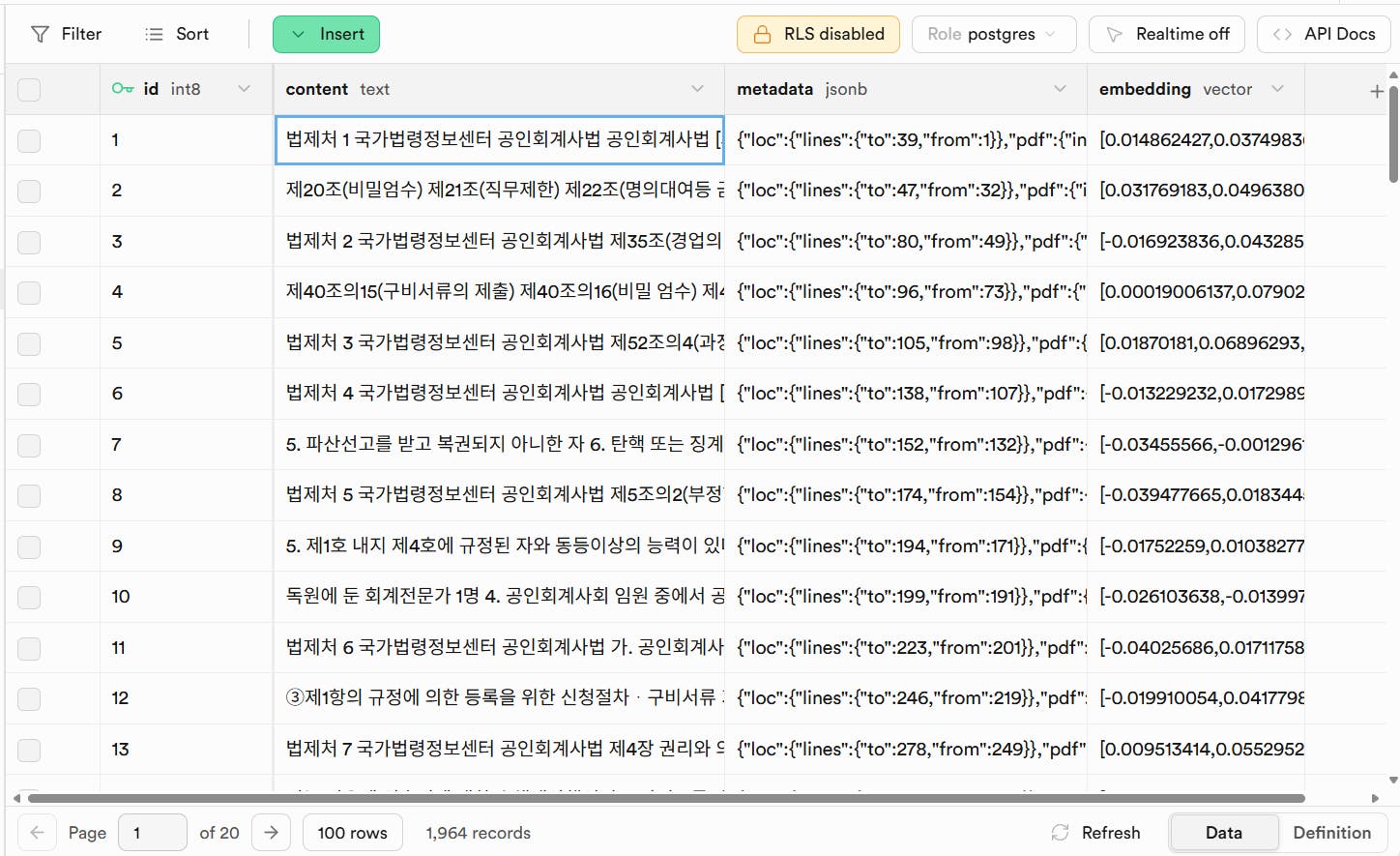
Task: Click the primary key icon beside id
Action: (123, 89)
